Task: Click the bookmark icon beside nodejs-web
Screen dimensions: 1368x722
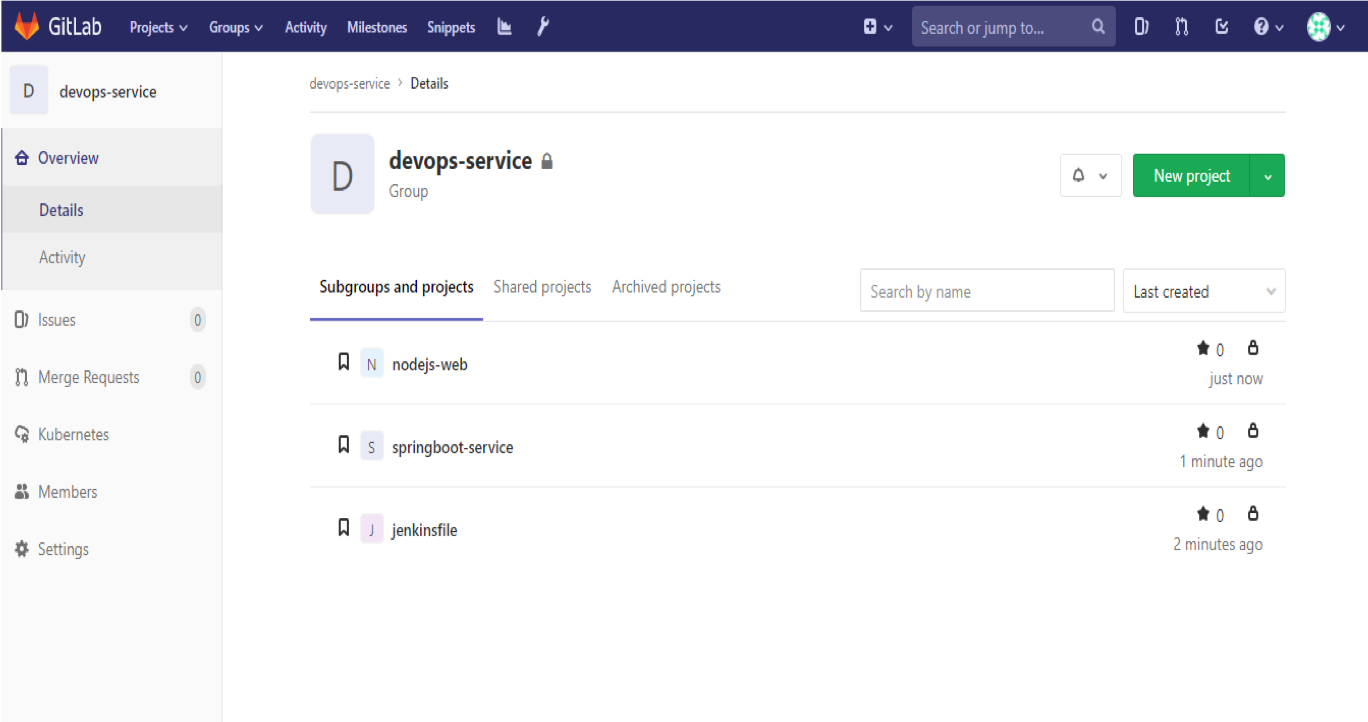Action: (x=343, y=361)
